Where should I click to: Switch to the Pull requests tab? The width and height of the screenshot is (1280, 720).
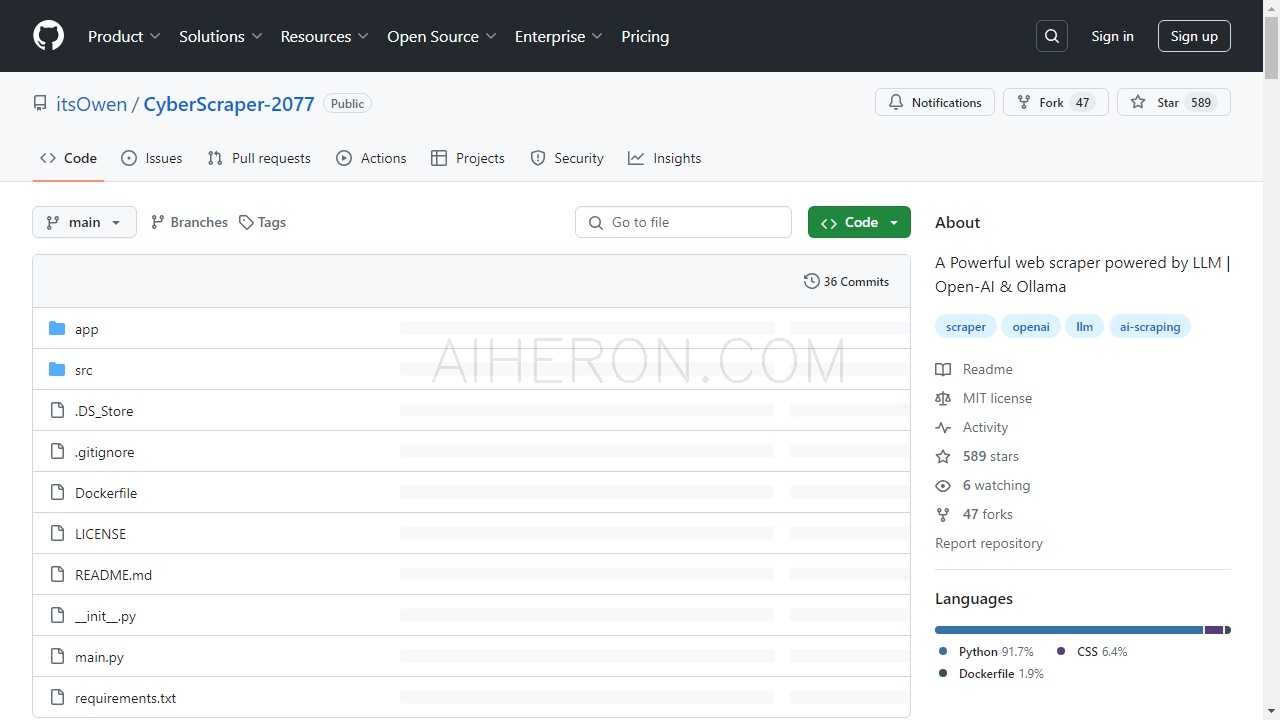click(259, 158)
